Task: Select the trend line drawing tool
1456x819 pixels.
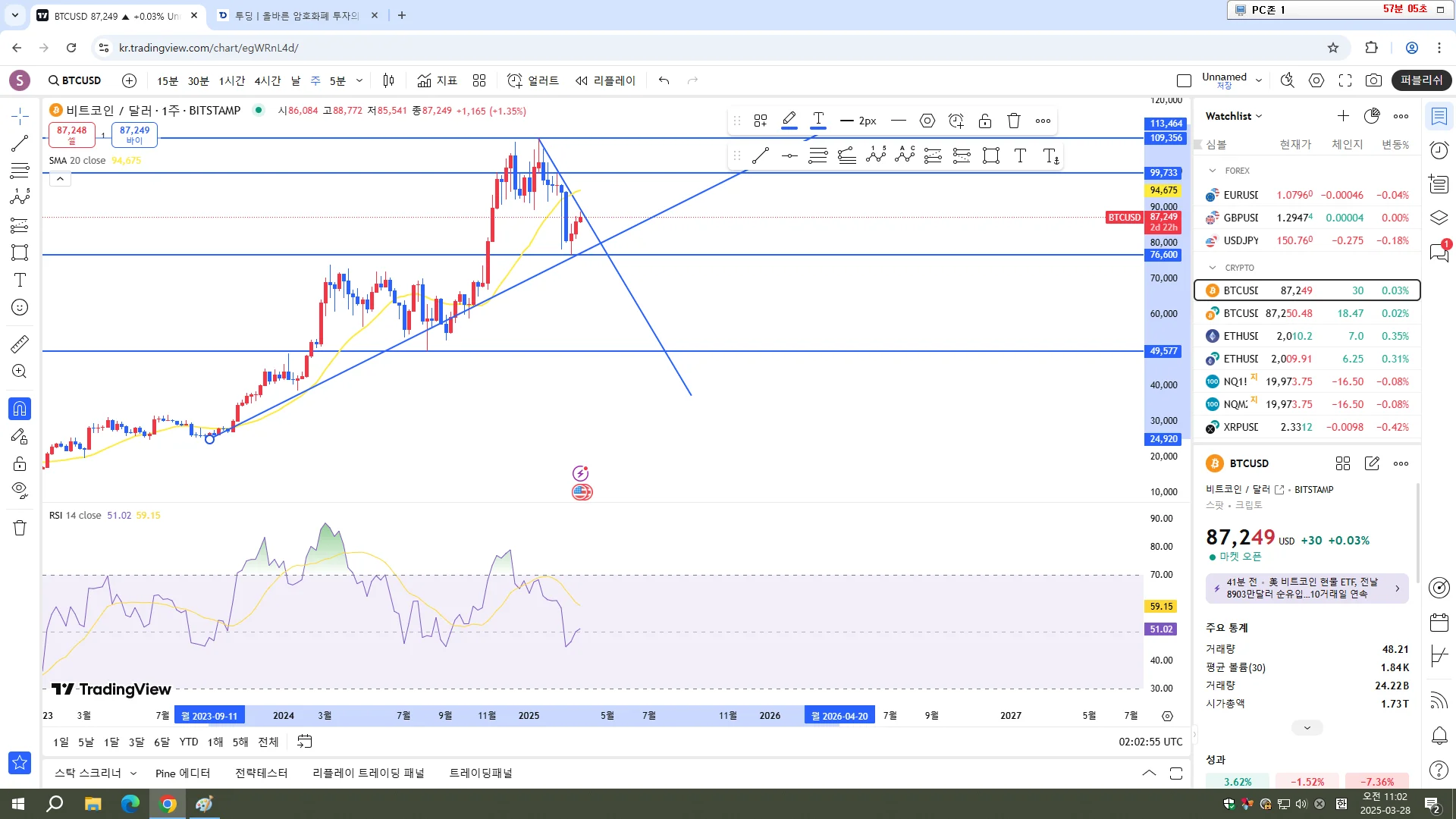Action: (x=20, y=143)
